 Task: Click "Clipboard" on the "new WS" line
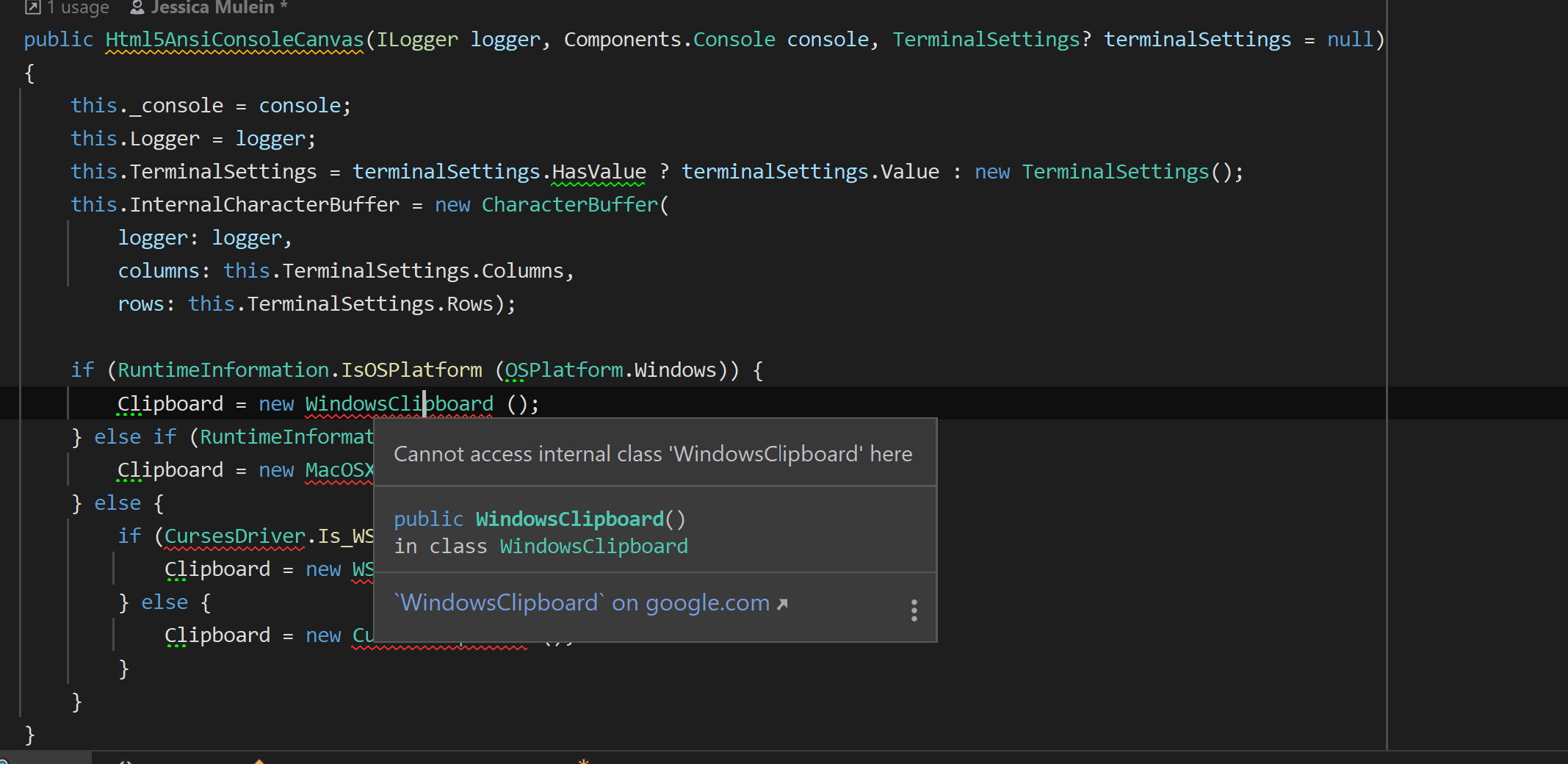pyautogui.click(x=217, y=569)
